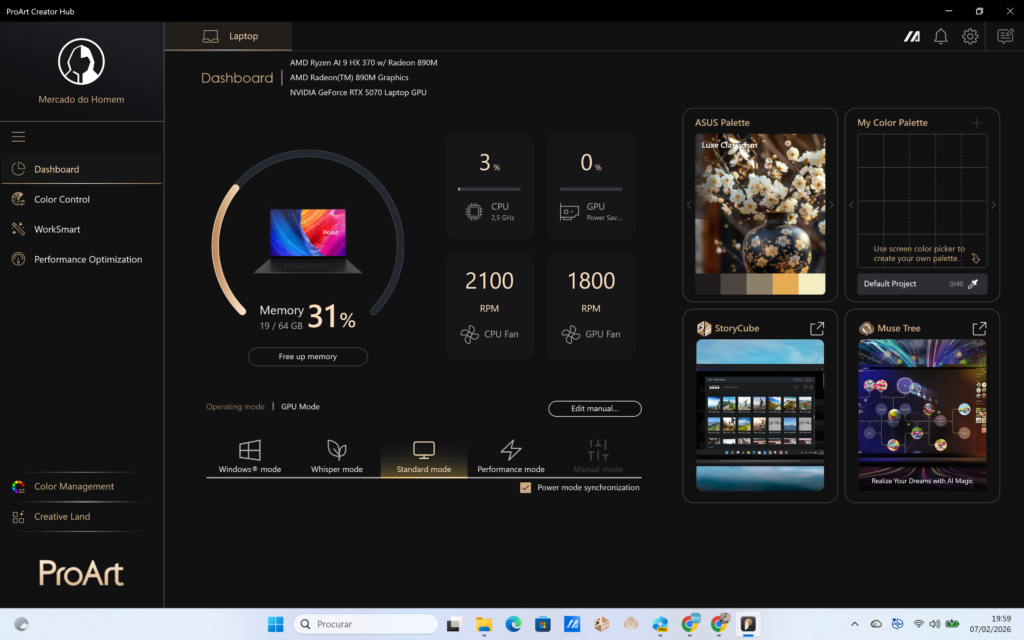Screen dimensions: 1024x640
Task: Open the feedback form icon
Action: click(1004, 36)
